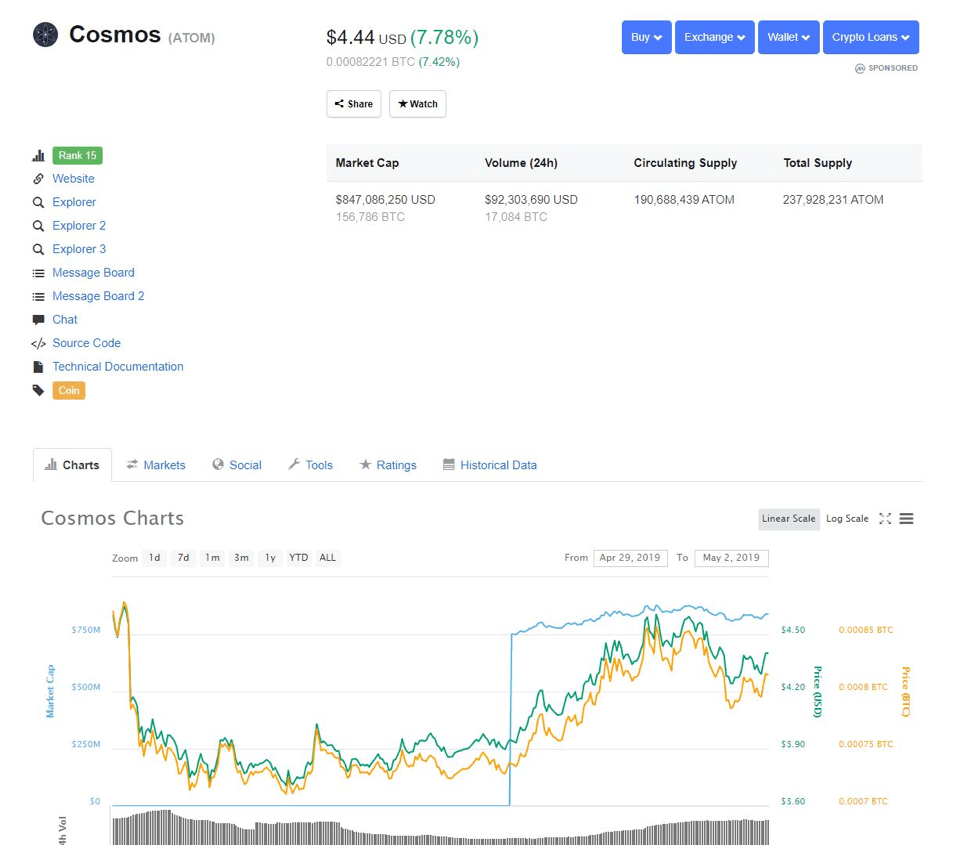Open the Explorer 2 link
974x845 pixels.
tap(79, 226)
